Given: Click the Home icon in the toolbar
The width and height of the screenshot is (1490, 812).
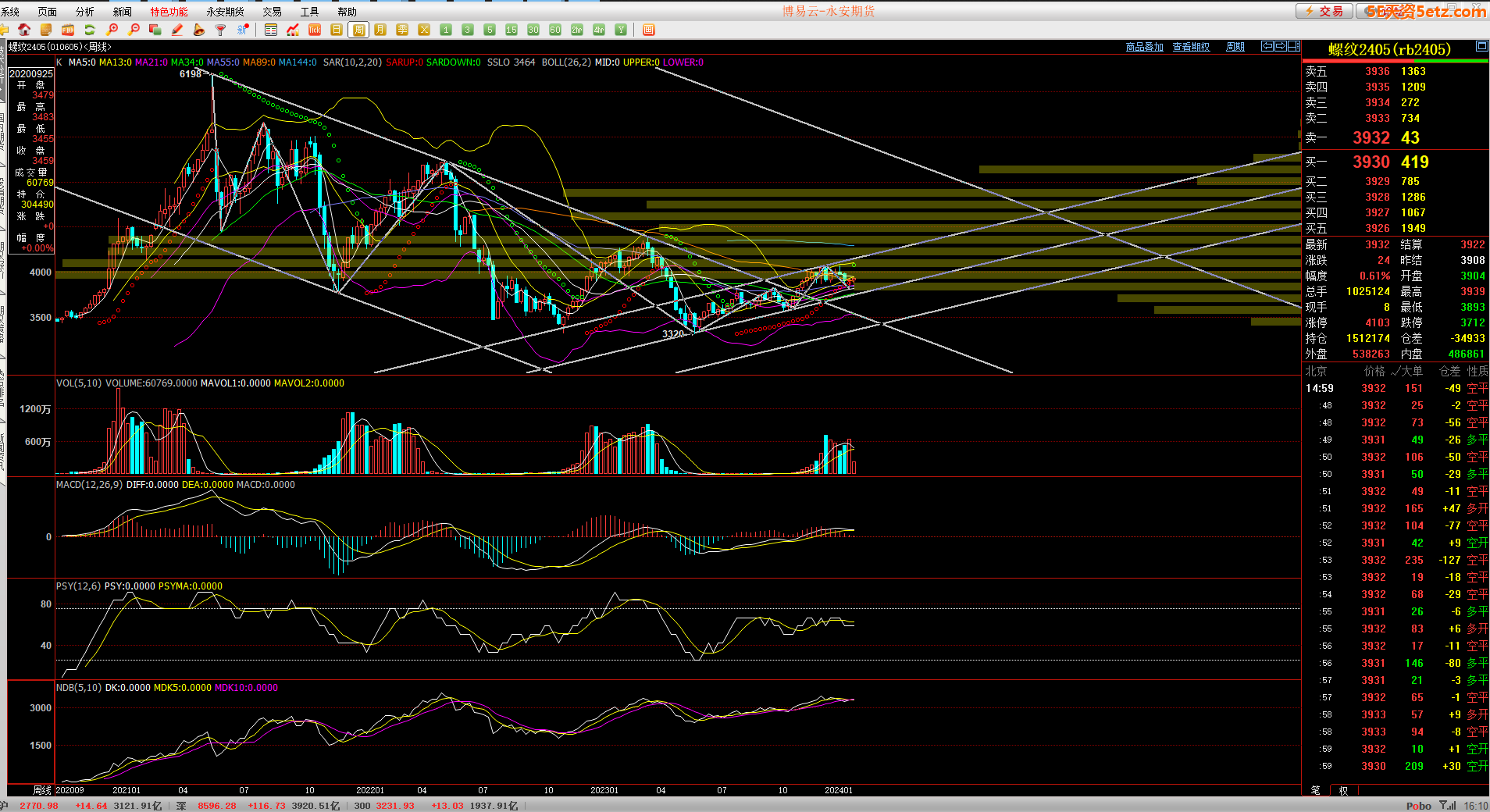Looking at the screenshot, I should [x=24, y=30].
